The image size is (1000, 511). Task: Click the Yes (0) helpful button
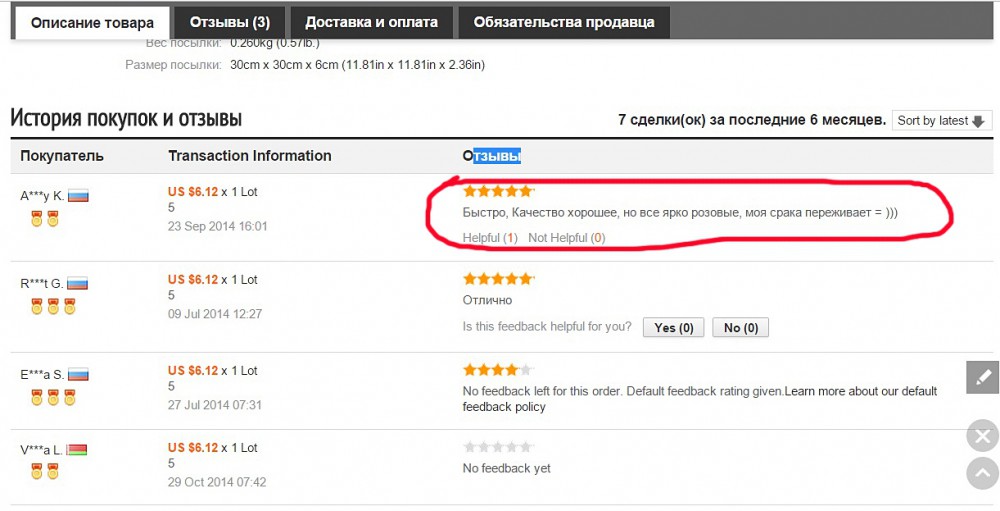pyautogui.click(x=673, y=328)
